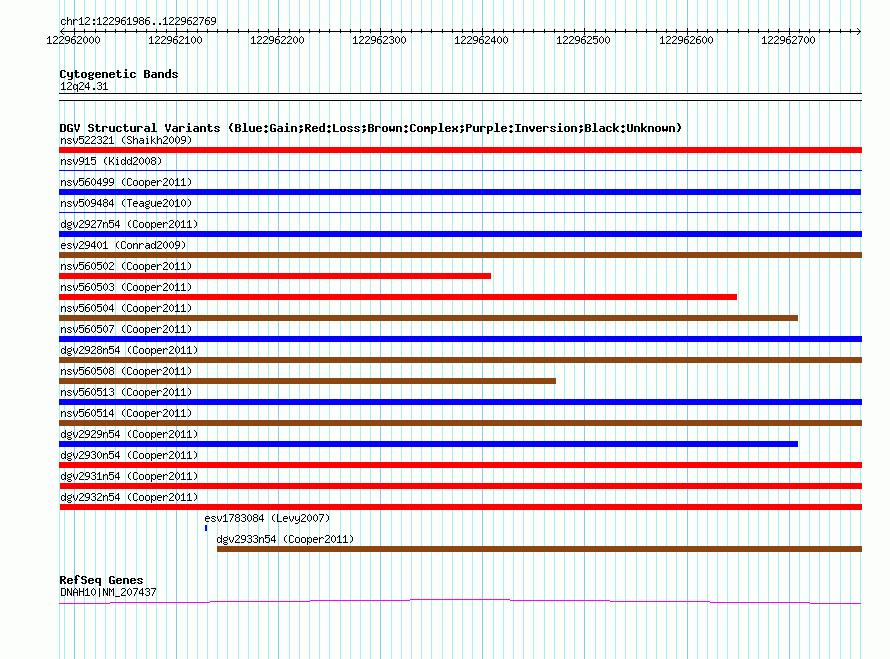Click the dgv2932n54 (Cooper2011) red bar
The width and height of the screenshot is (890, 659).
pos(460,507)
